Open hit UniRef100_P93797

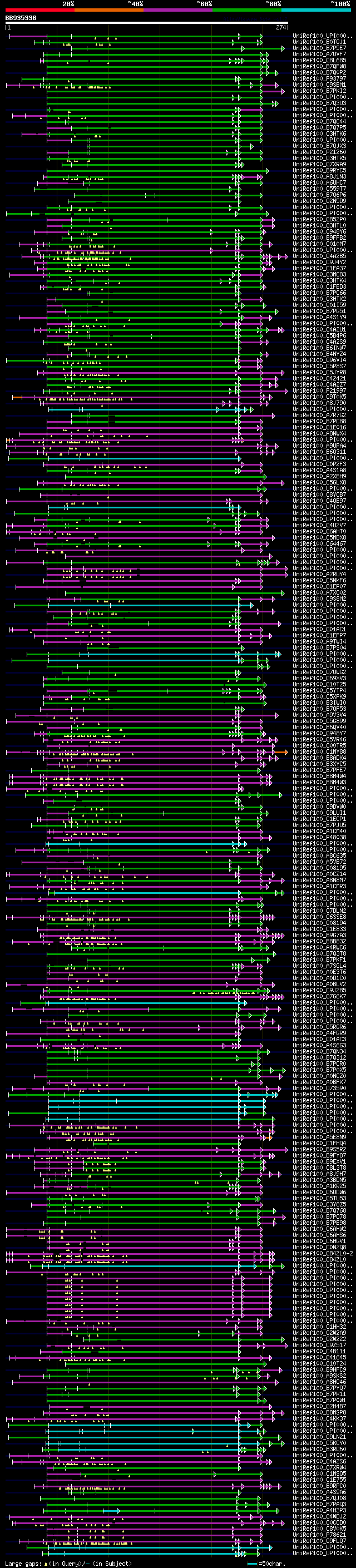pyautogui.click(x=319, y=79)
